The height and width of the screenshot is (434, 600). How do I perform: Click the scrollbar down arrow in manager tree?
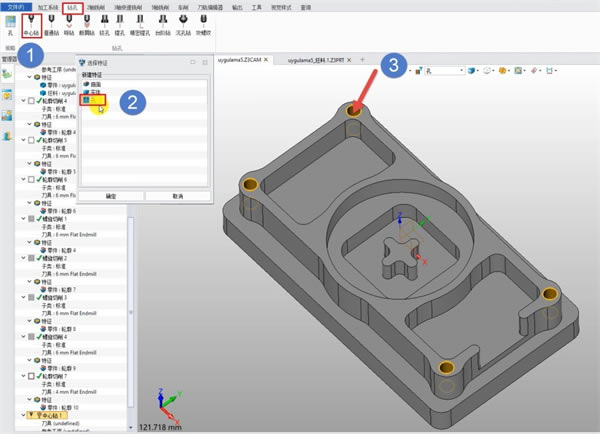click(131, 427)
